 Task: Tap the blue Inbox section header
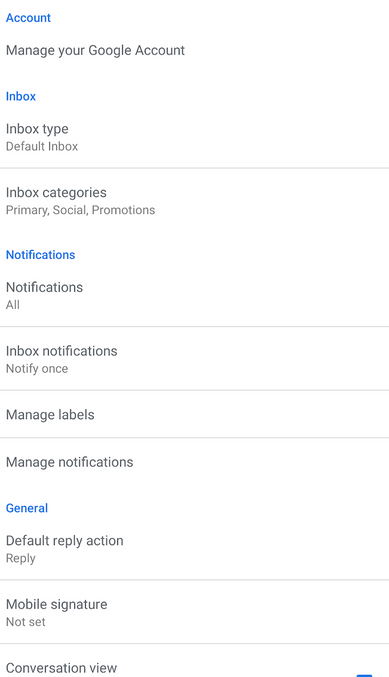pos(21,96)
